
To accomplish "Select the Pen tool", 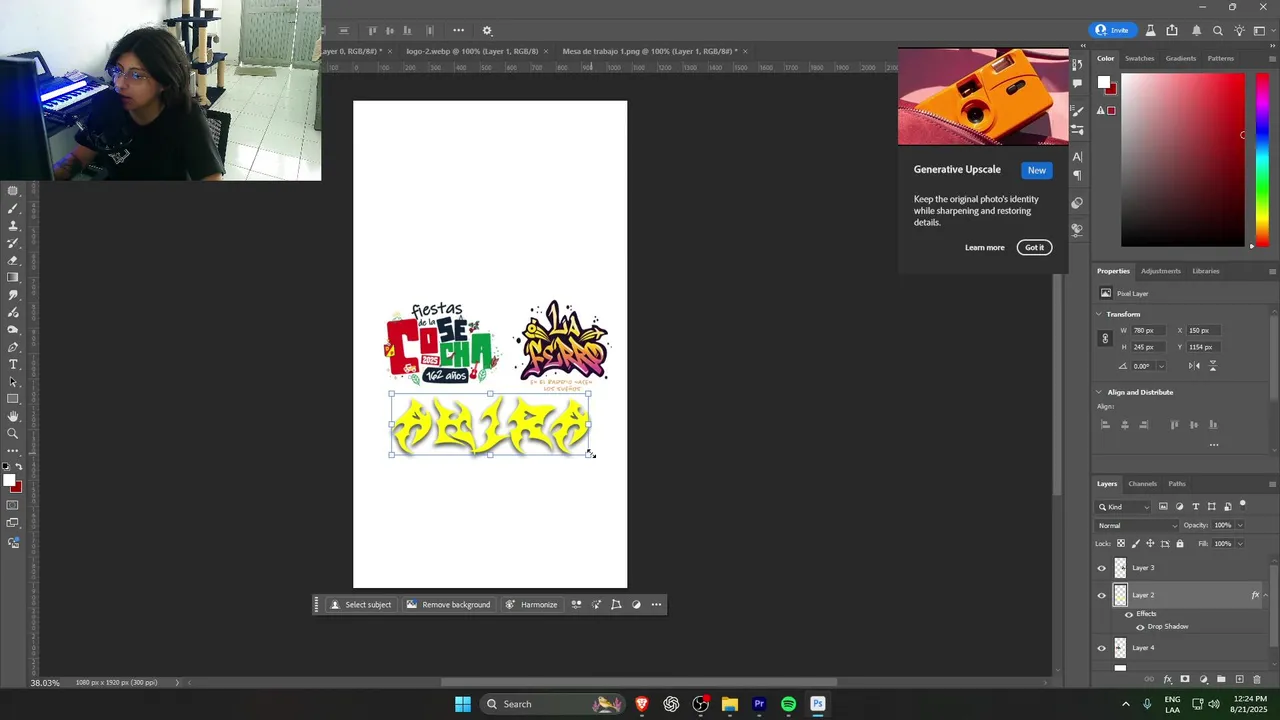I will point(13,347).
